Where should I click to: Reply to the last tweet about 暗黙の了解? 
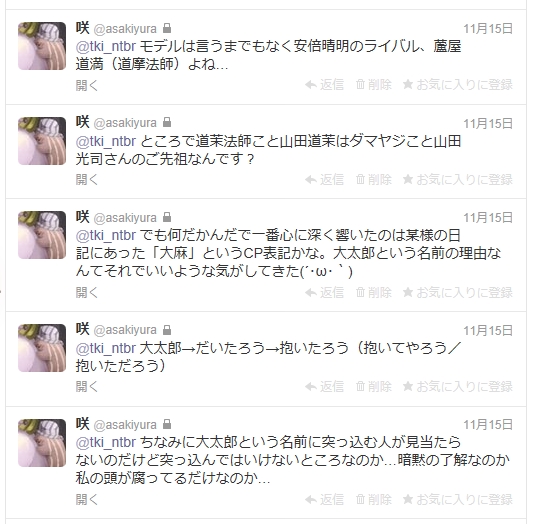(x=324, y=499)
